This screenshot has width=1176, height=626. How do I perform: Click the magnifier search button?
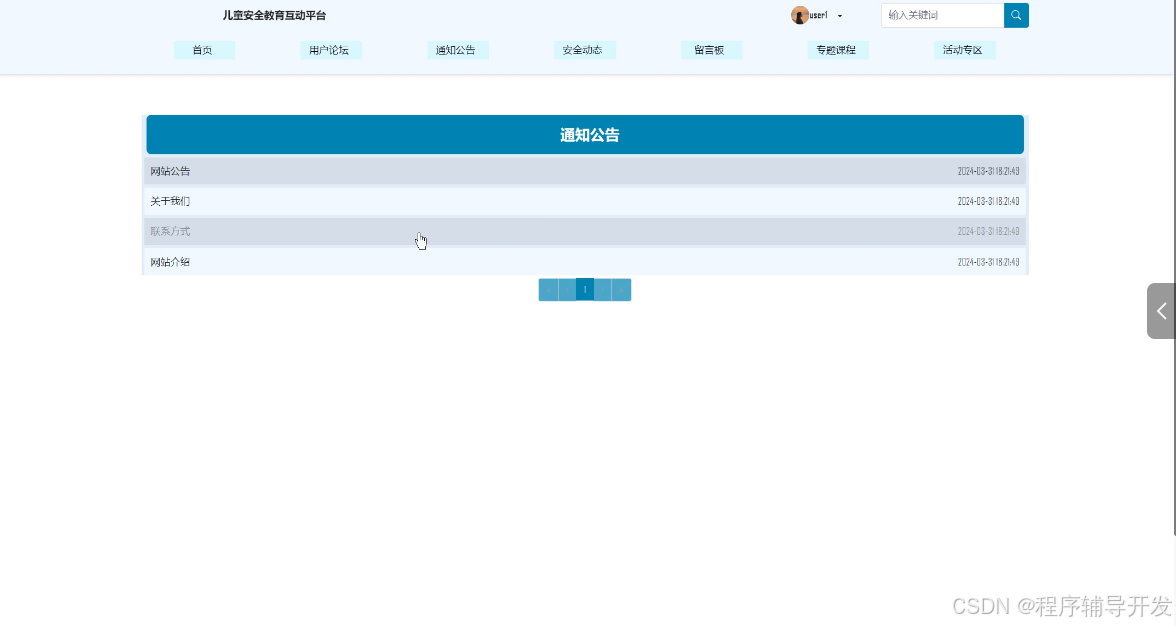point(1016,15)
